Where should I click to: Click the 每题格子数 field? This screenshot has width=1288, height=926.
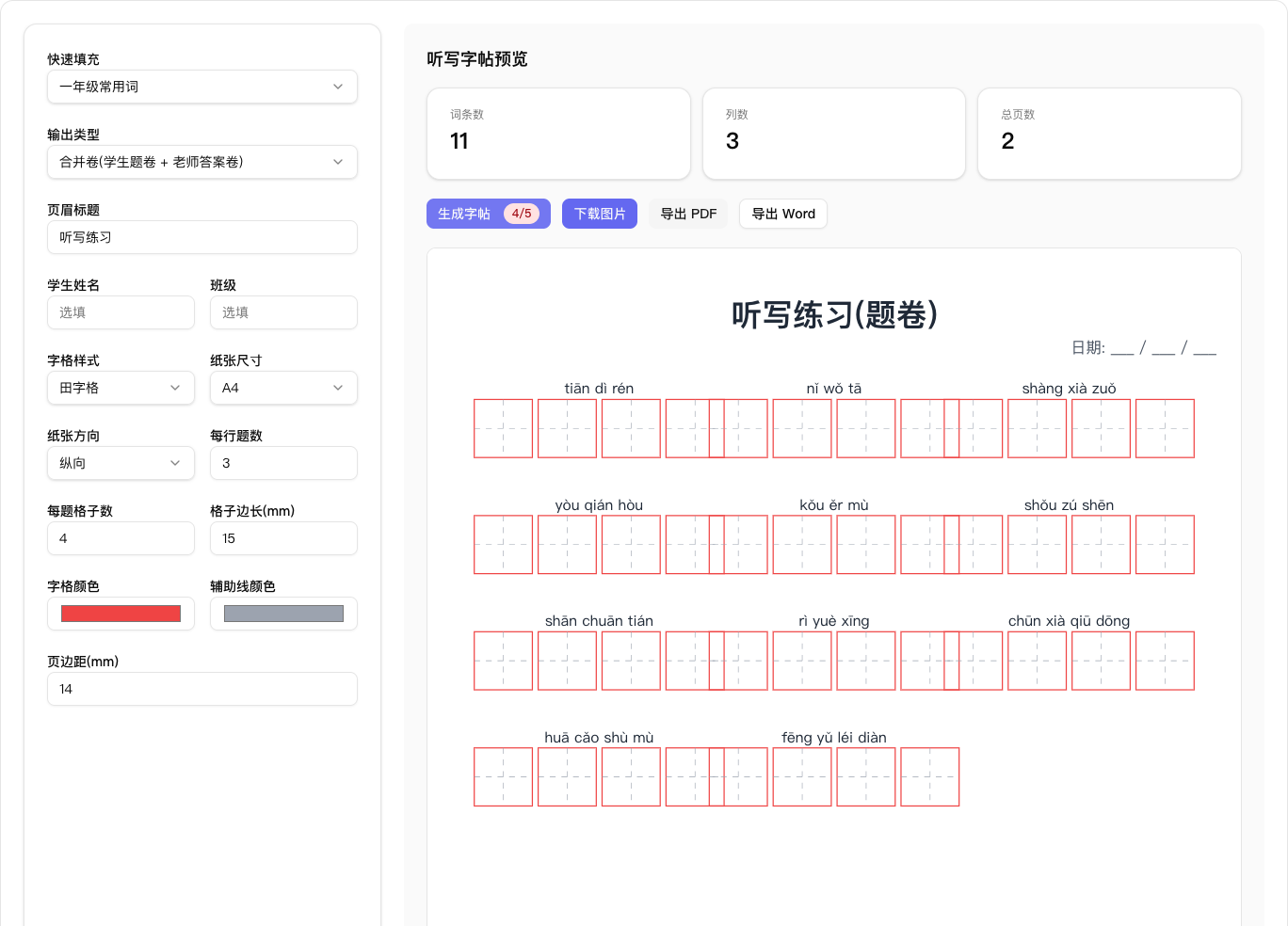point(121,538)
